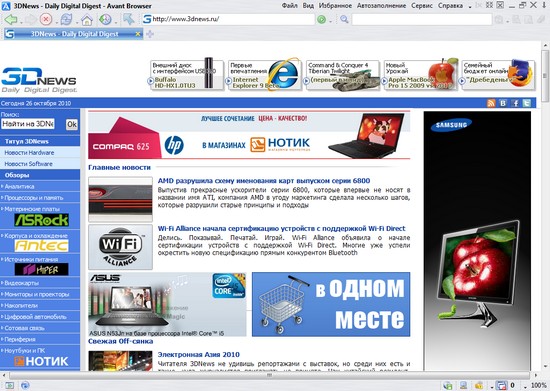Open the History clock icon

105,19
